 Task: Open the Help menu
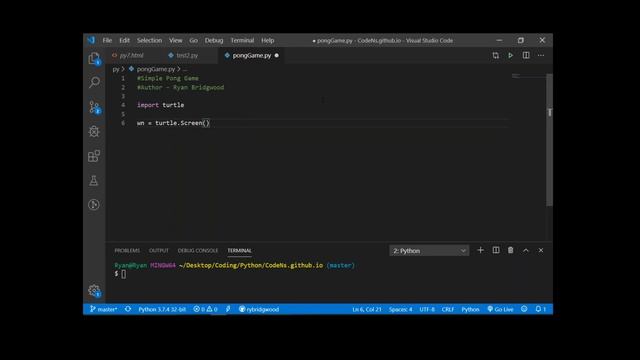(268, 40)
